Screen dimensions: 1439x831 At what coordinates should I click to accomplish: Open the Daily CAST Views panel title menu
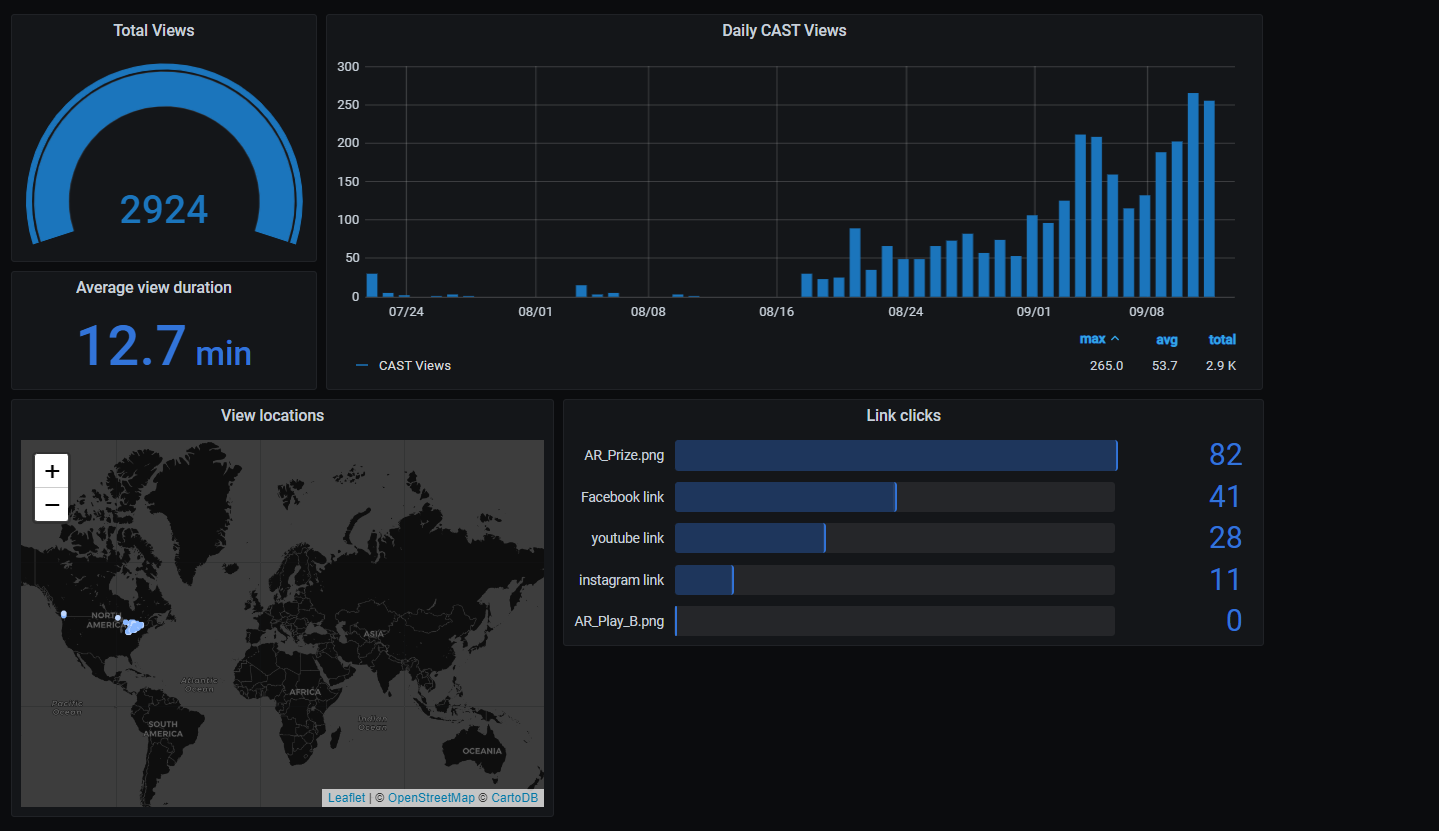pyautogui.click(x=784, y=31)
